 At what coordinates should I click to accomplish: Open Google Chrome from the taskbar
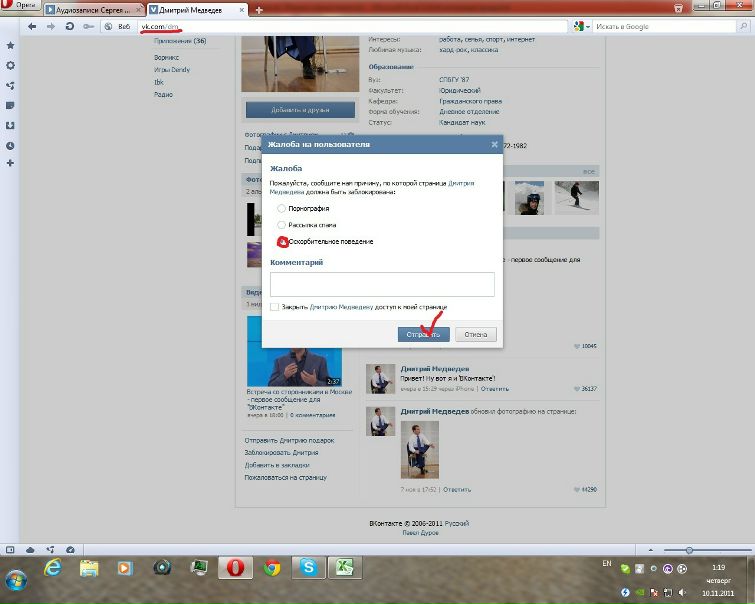pos(272,568)
